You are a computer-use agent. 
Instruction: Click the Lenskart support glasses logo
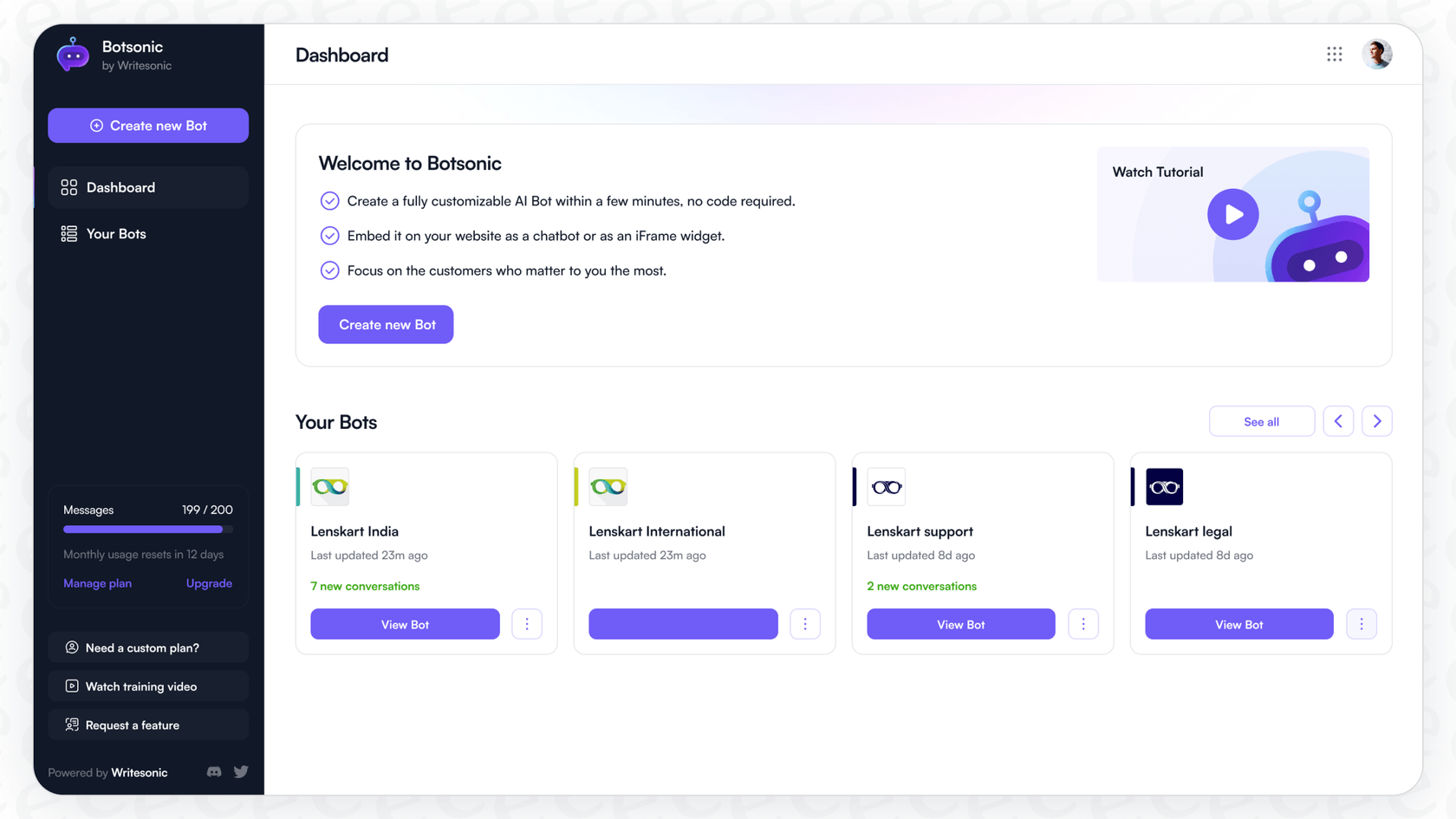pyautogui.click(x=886, y=487)
